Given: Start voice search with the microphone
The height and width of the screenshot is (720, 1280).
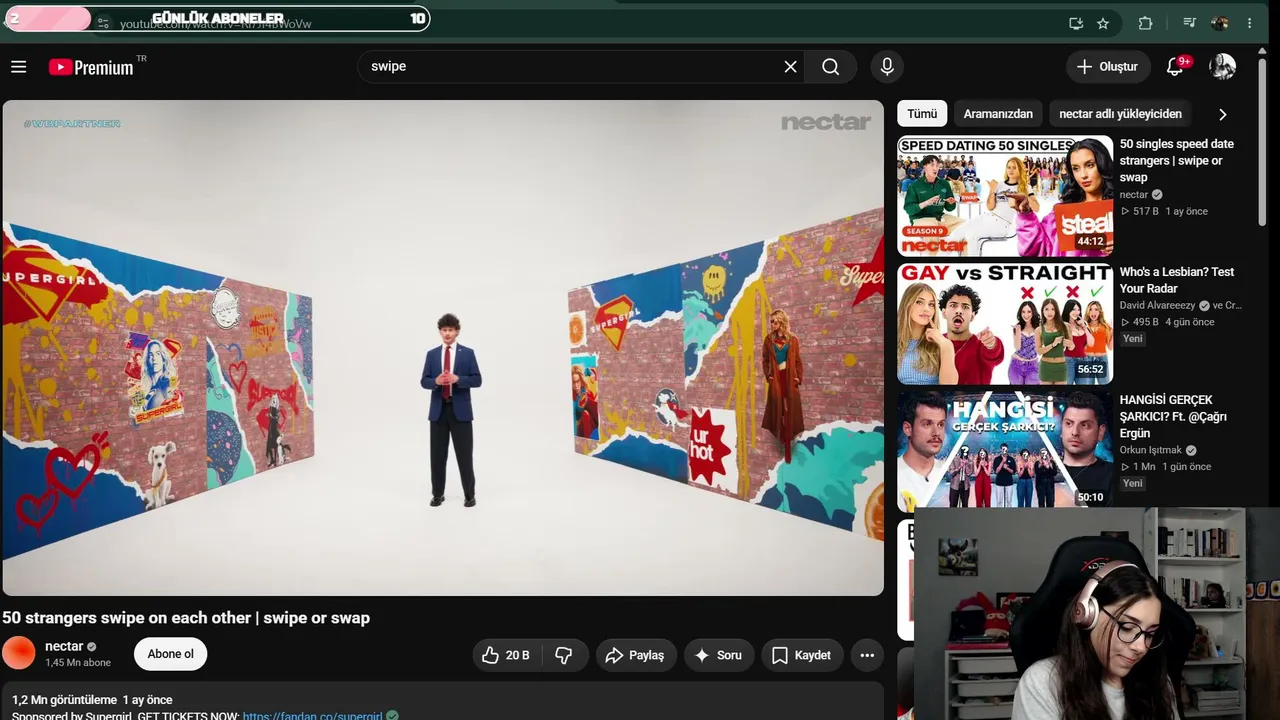Looking at the screenshot, I should tap(886, 67).
